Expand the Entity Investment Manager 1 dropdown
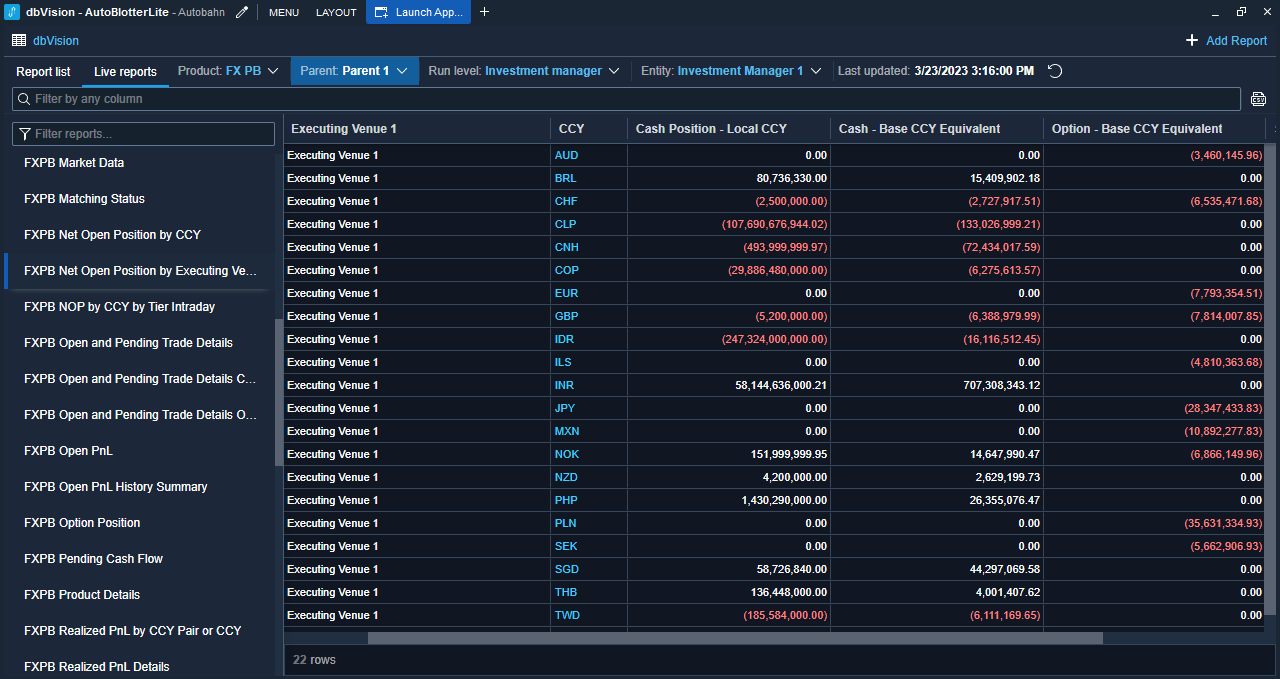1280x679 pixels. tap(731, 71)
